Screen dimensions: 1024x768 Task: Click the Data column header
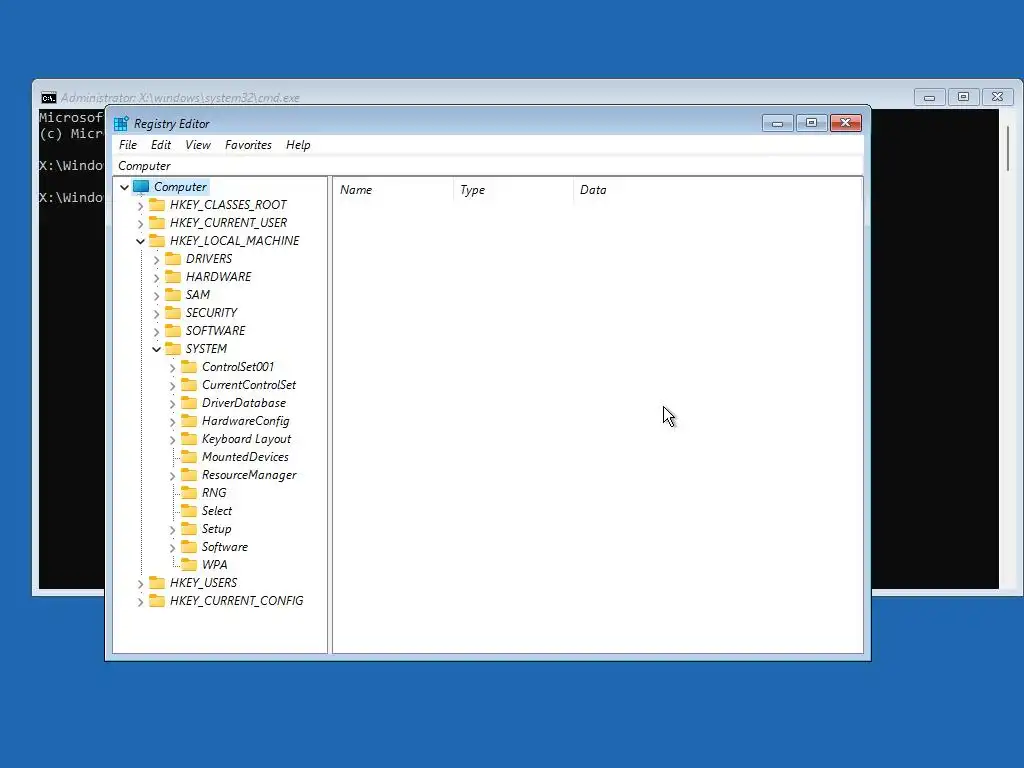click(718, 190)
